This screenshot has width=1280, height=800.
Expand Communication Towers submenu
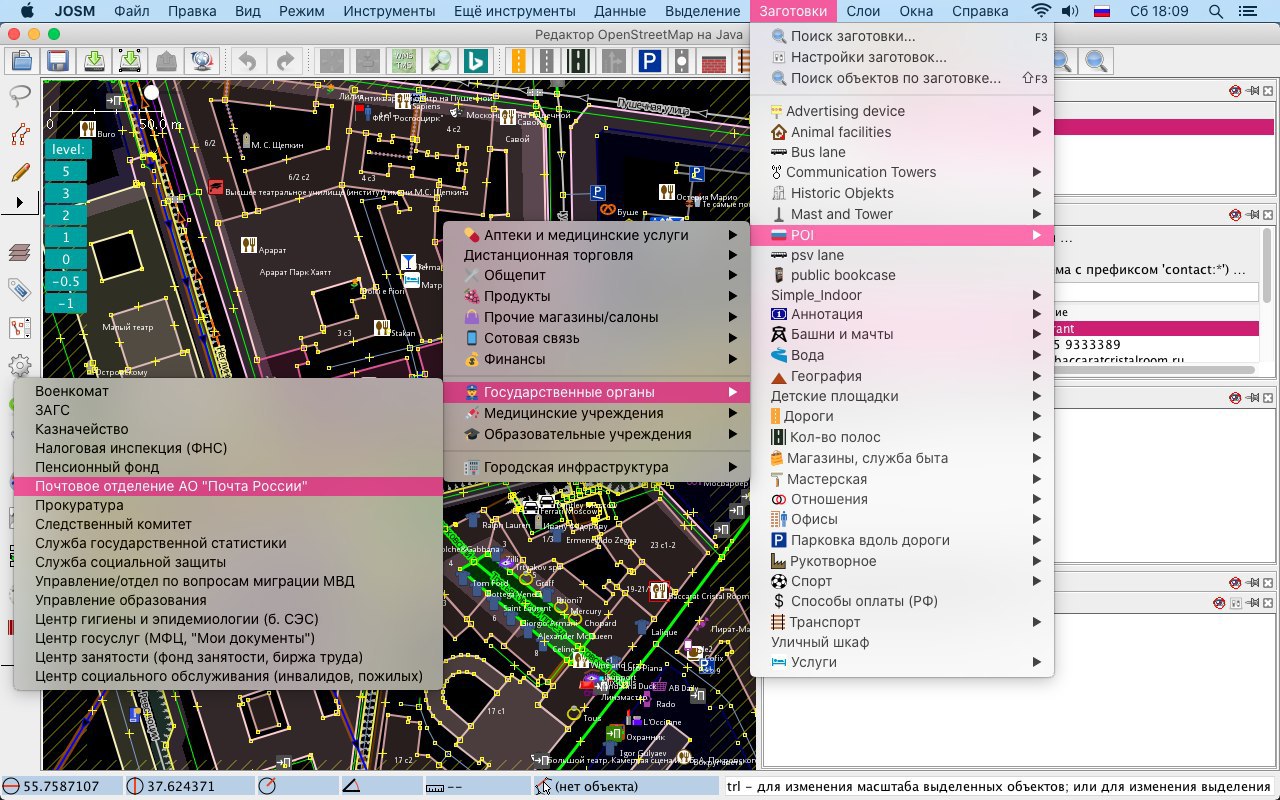click(903, 172)
